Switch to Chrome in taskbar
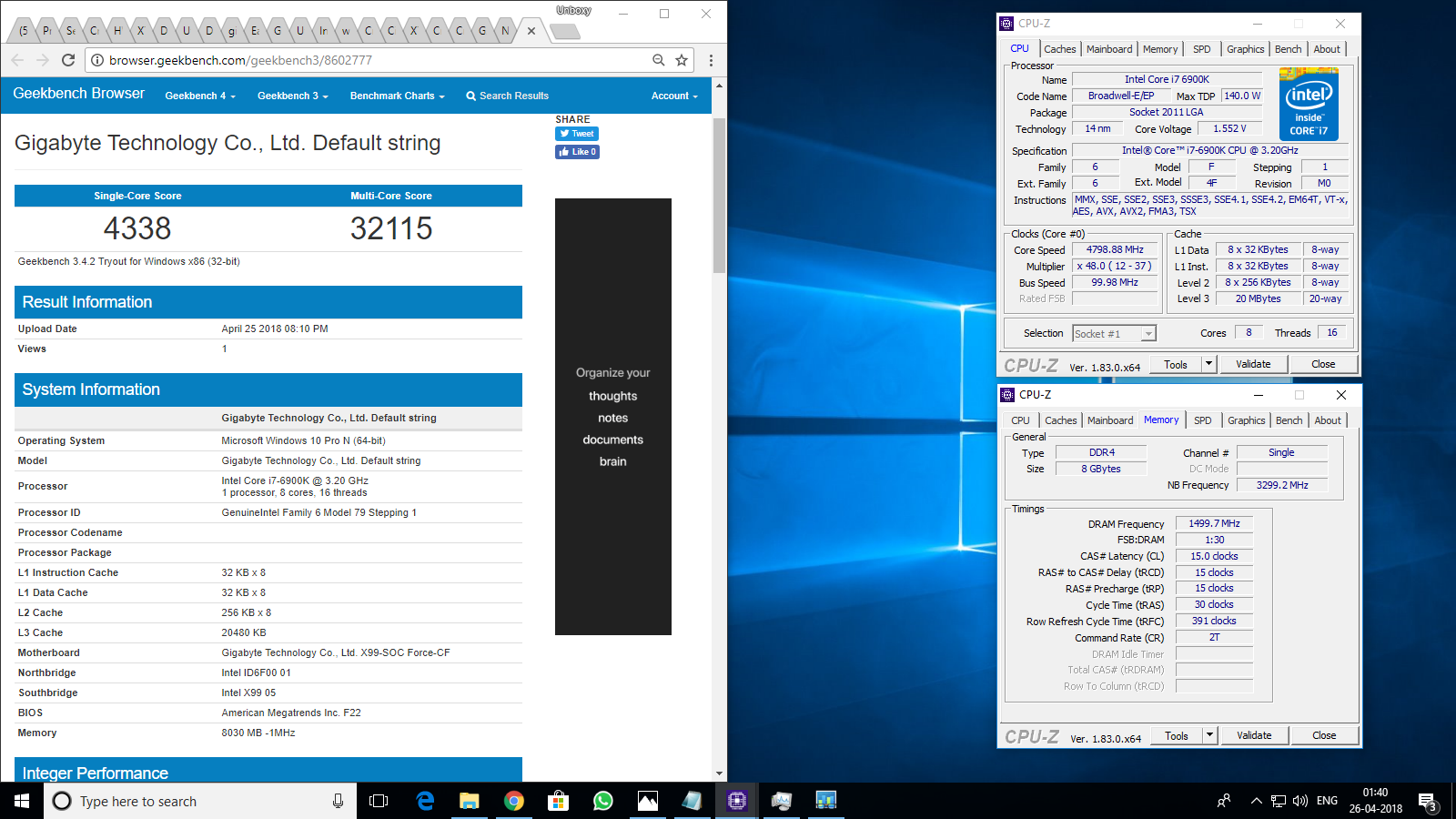Viewport: 1456px width, 819px height. click(514, 801)
